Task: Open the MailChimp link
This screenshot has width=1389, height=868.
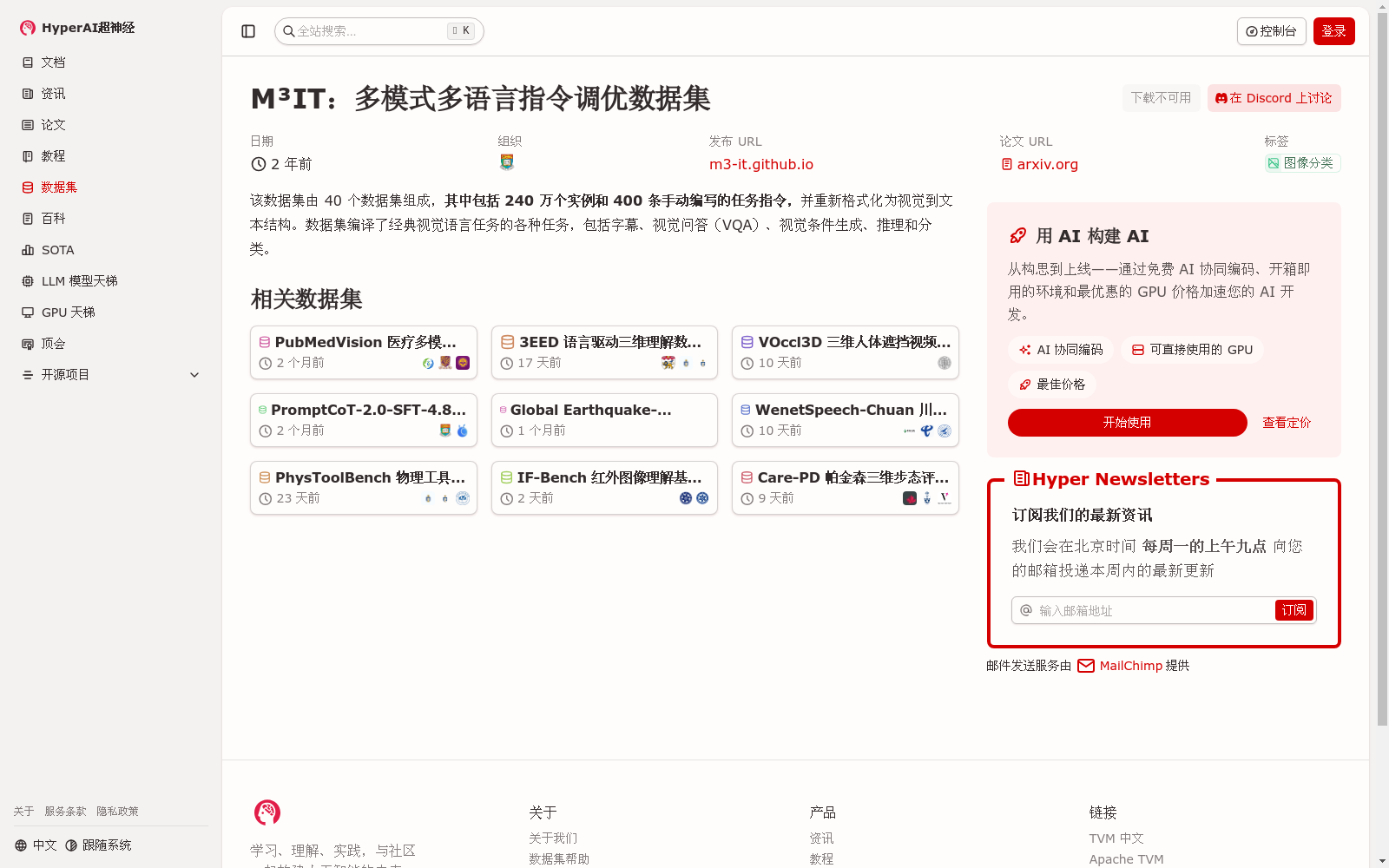Action: coord(1131,666)
